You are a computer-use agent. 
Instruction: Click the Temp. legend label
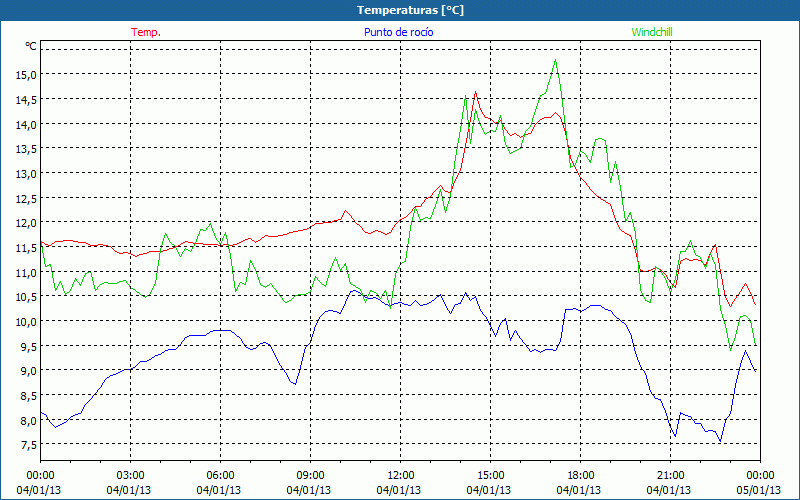coord(146,32)
